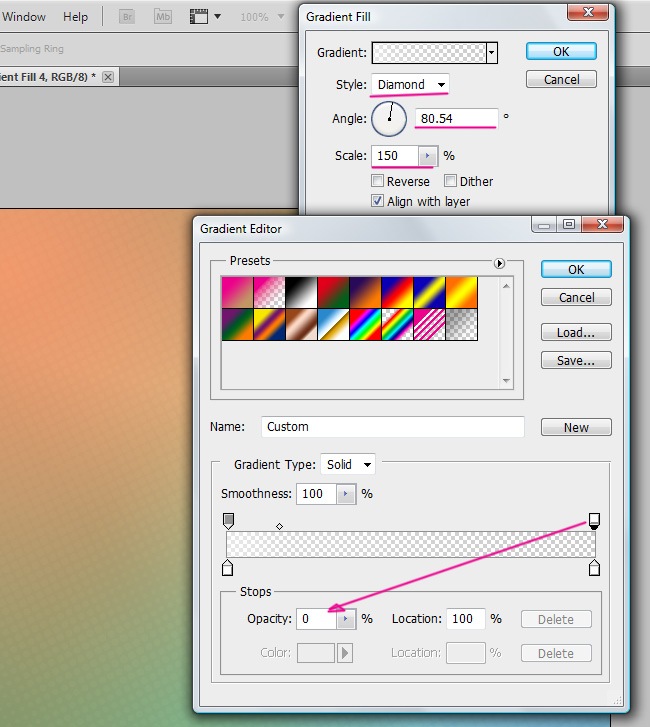Click OK in the Gradient Editor
Image resolution: width=650 pixels, height=727 pixels.
pos(576,269)
